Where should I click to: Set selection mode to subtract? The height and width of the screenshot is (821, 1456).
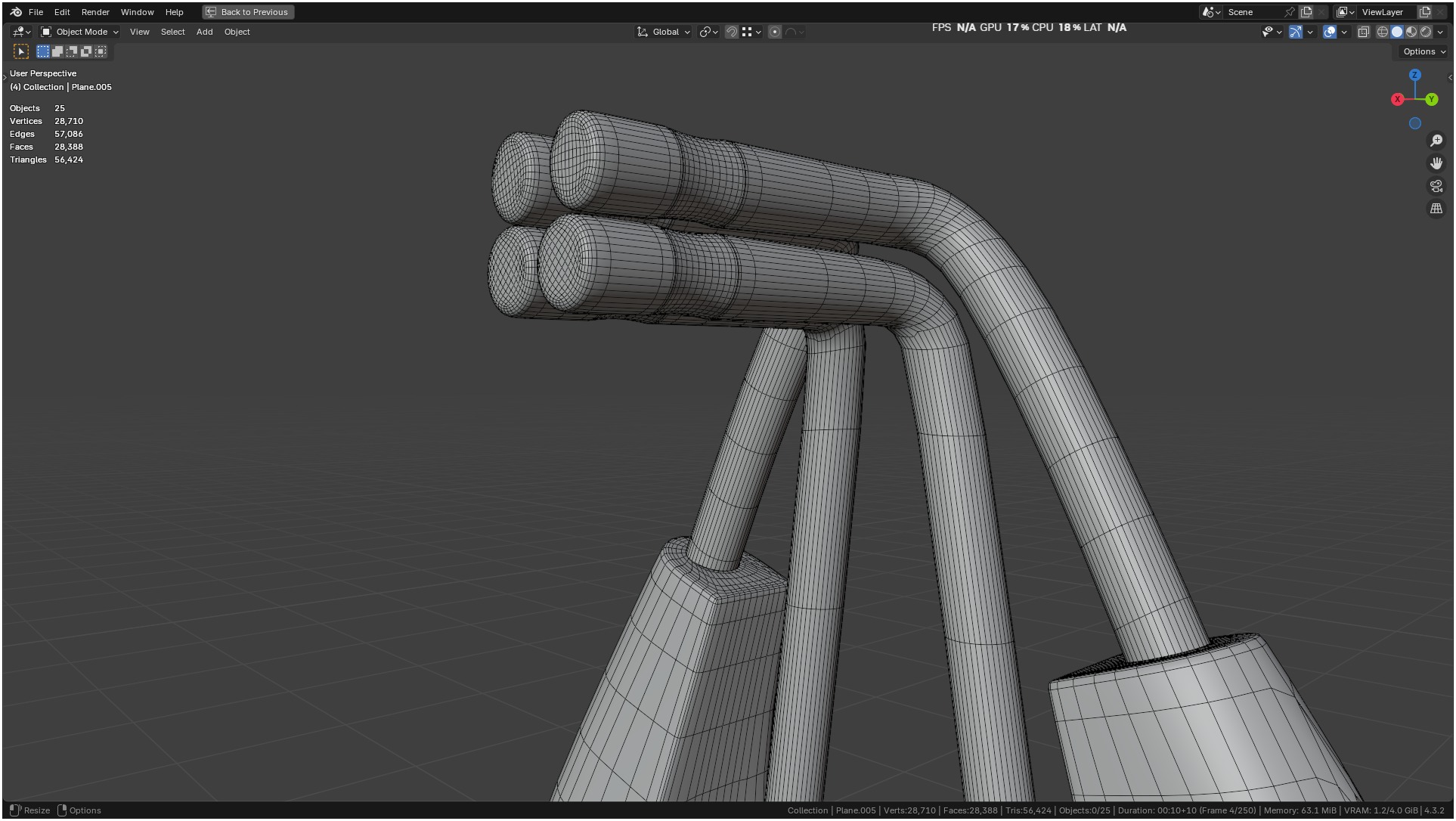click(x=72, y=51)
